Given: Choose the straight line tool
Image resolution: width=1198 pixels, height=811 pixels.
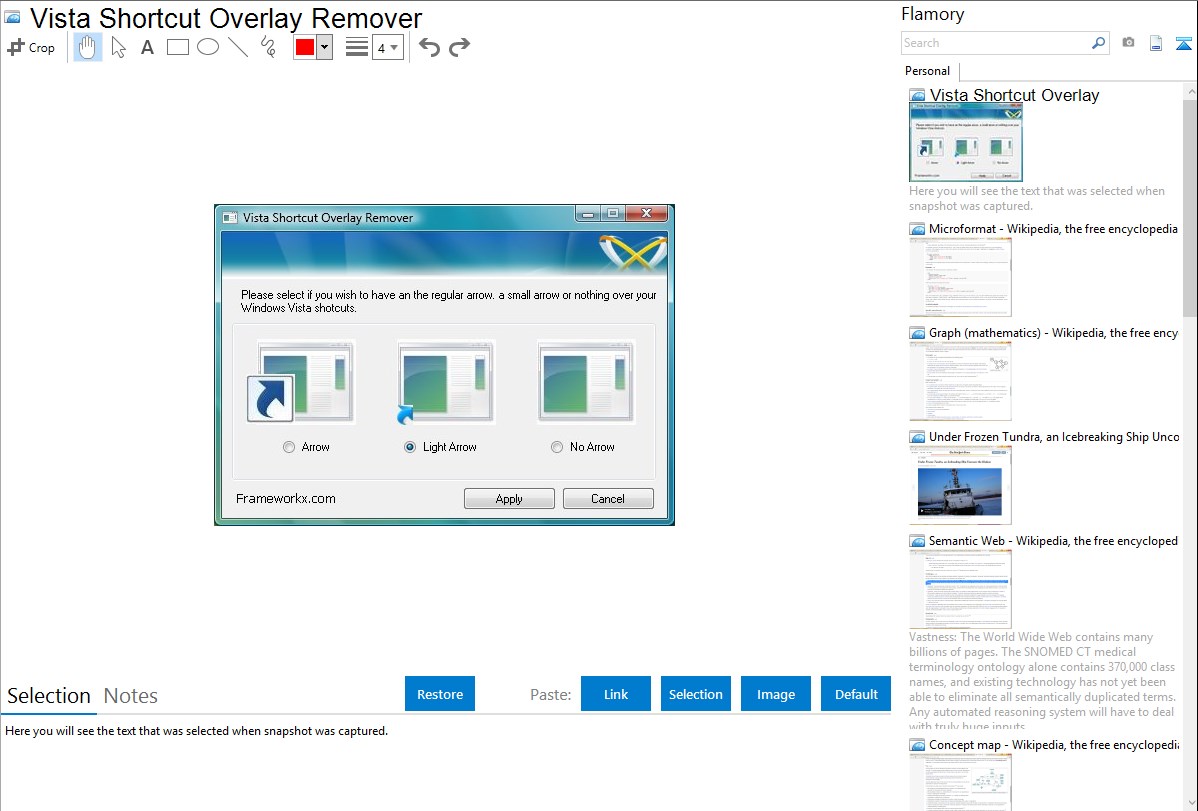Looking at the screenshot, I should point(238,47).
